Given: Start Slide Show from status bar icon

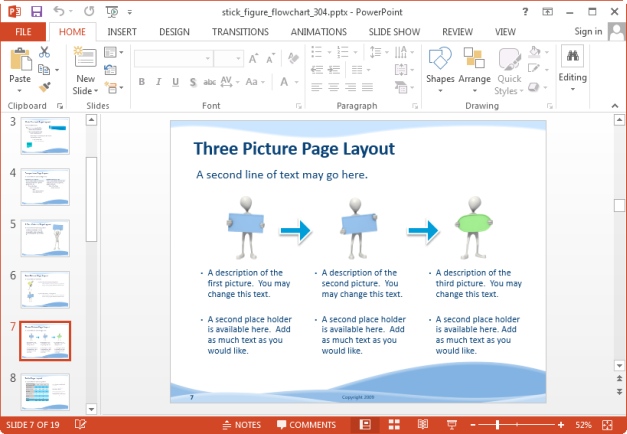Looking at the screenshot, I should [451, 425].
